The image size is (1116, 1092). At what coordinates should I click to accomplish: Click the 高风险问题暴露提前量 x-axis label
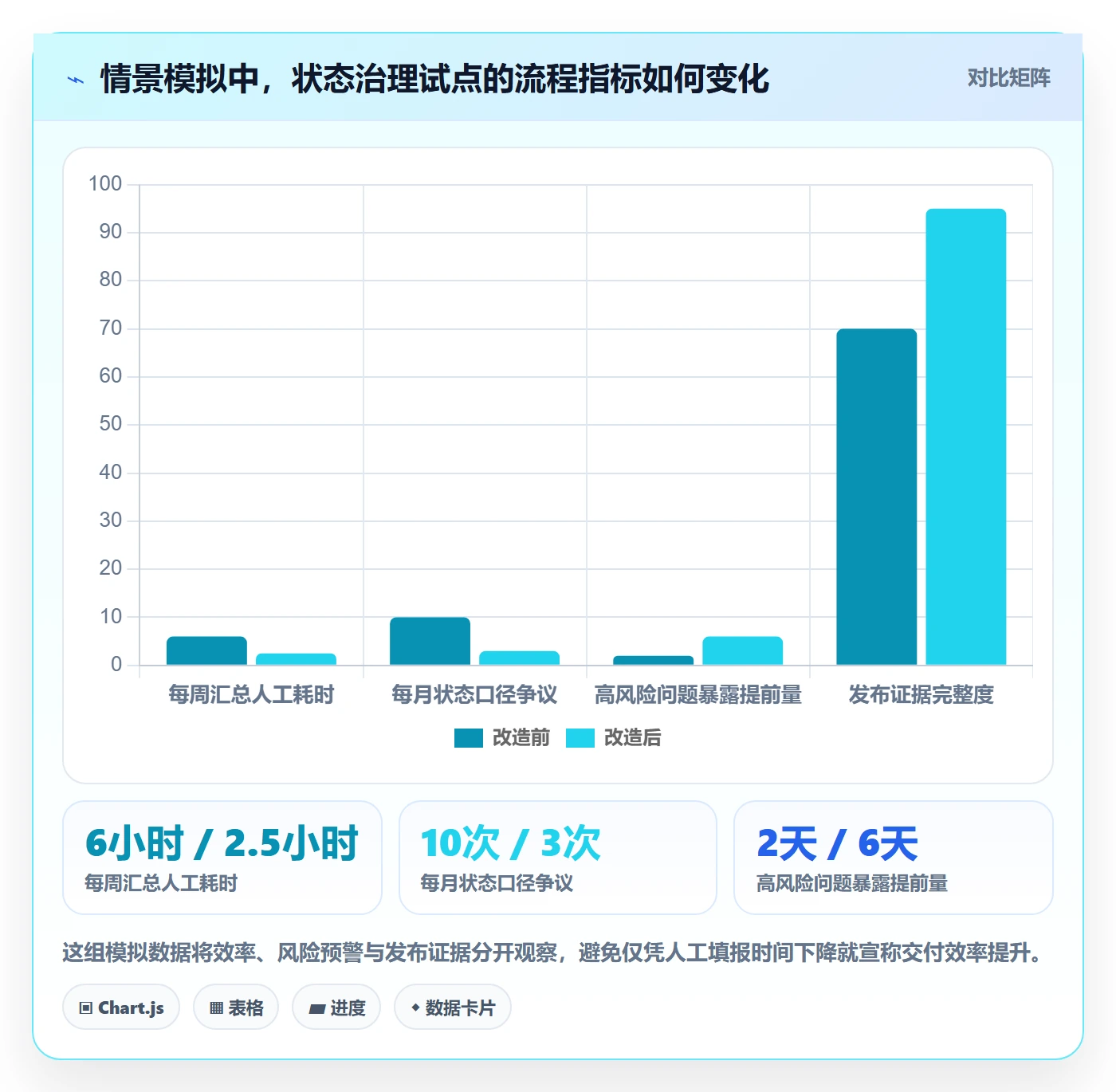pyautogui.click(x=698, y=695)
